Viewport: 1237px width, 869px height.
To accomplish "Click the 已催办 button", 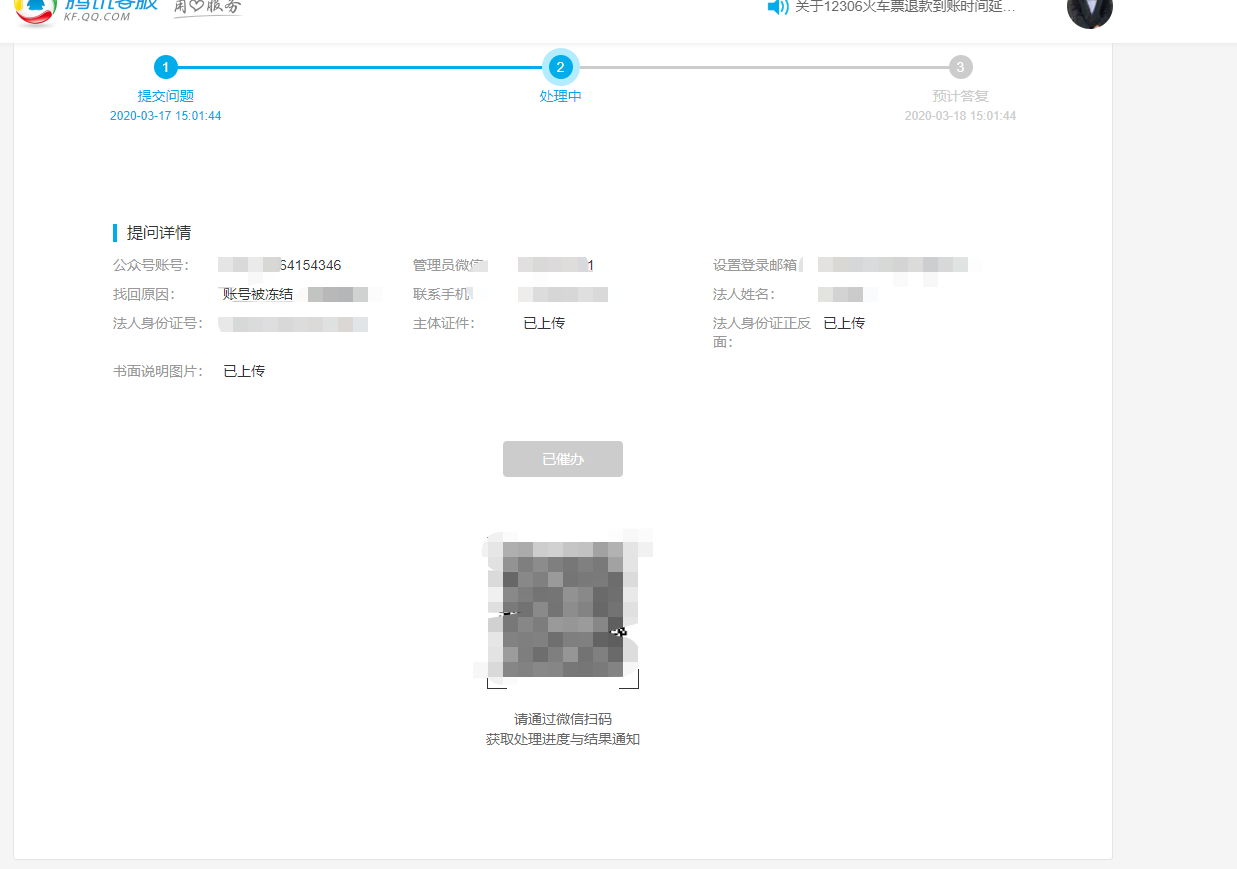I will point(563,459).
